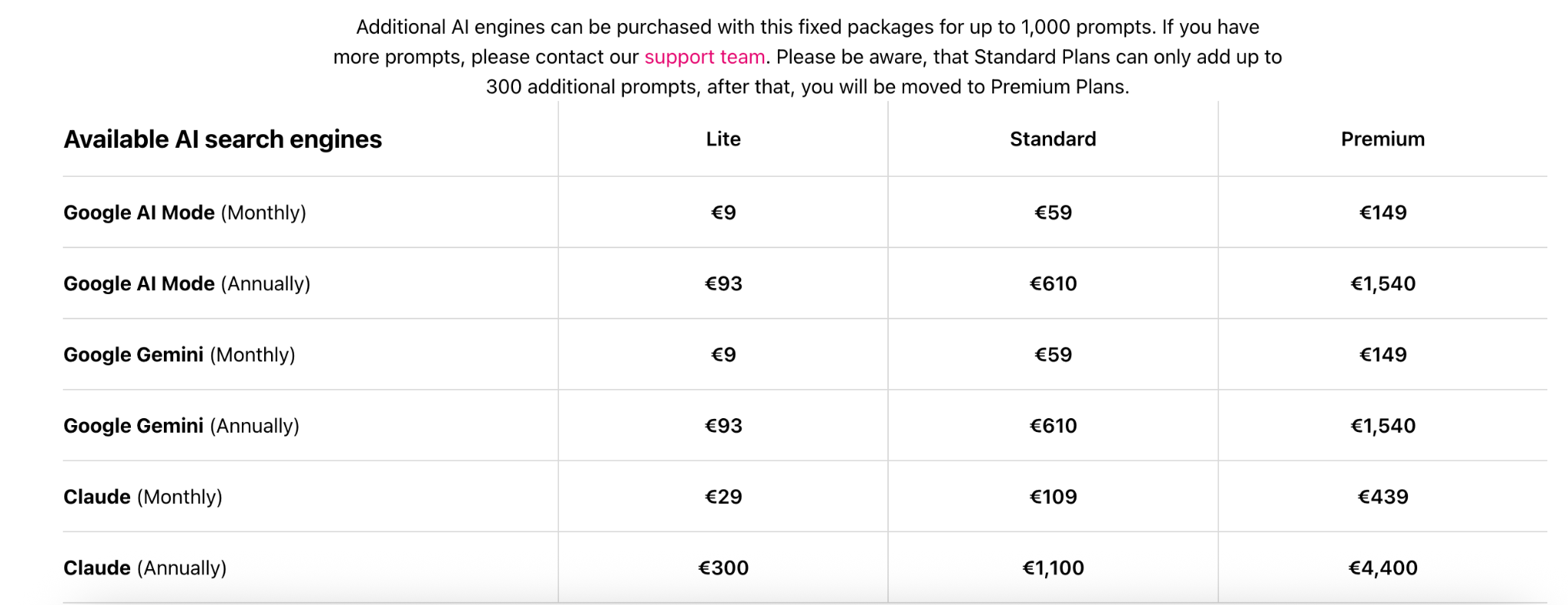Select the Claude (Monthly) row label
1568x605 pixels.
[x=143, y=497]
